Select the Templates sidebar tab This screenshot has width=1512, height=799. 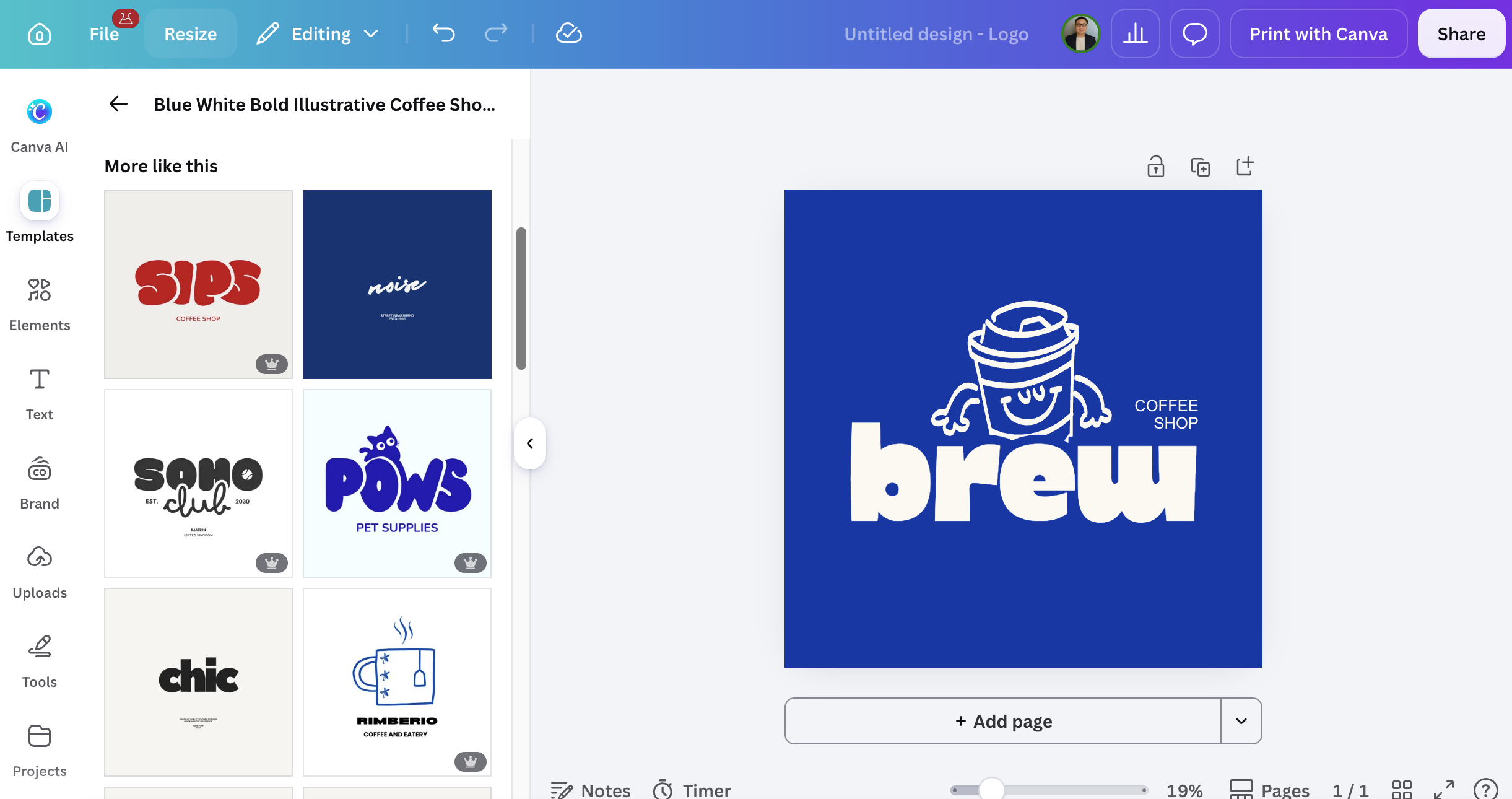pos(40,212)
